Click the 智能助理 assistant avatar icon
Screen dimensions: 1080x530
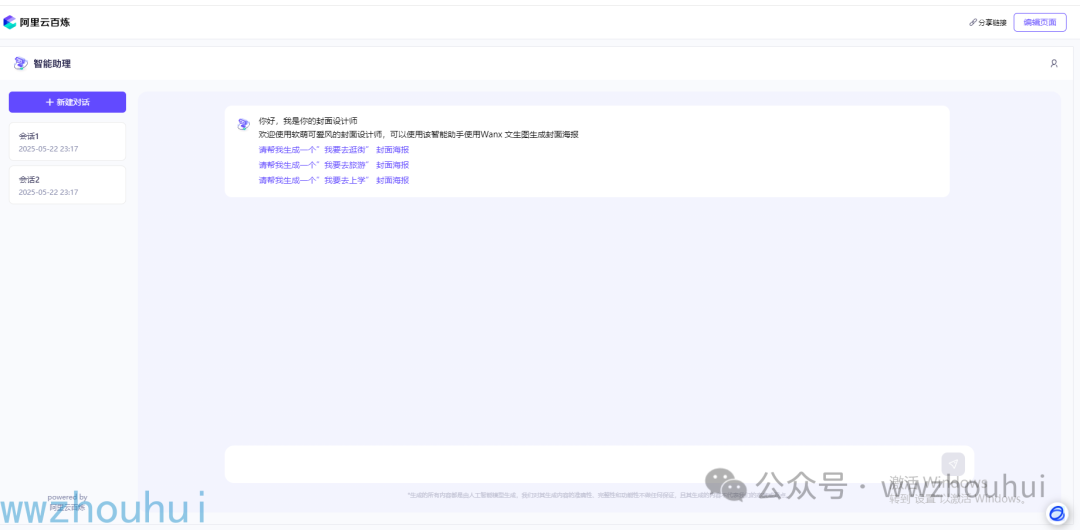[x=21, y=63]
